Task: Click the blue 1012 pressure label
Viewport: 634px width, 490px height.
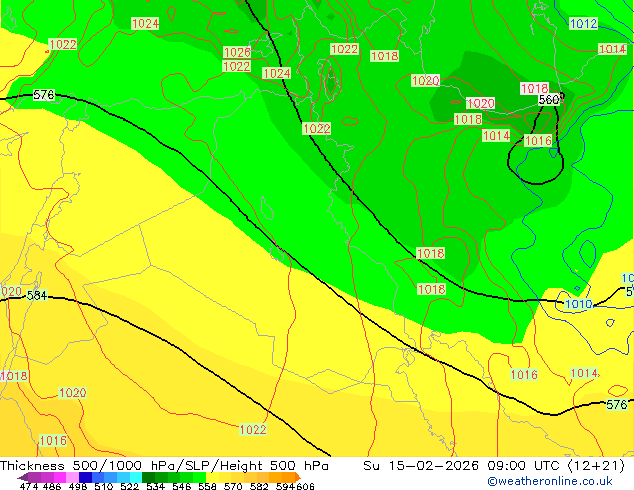Action: [x=583, y=23]
